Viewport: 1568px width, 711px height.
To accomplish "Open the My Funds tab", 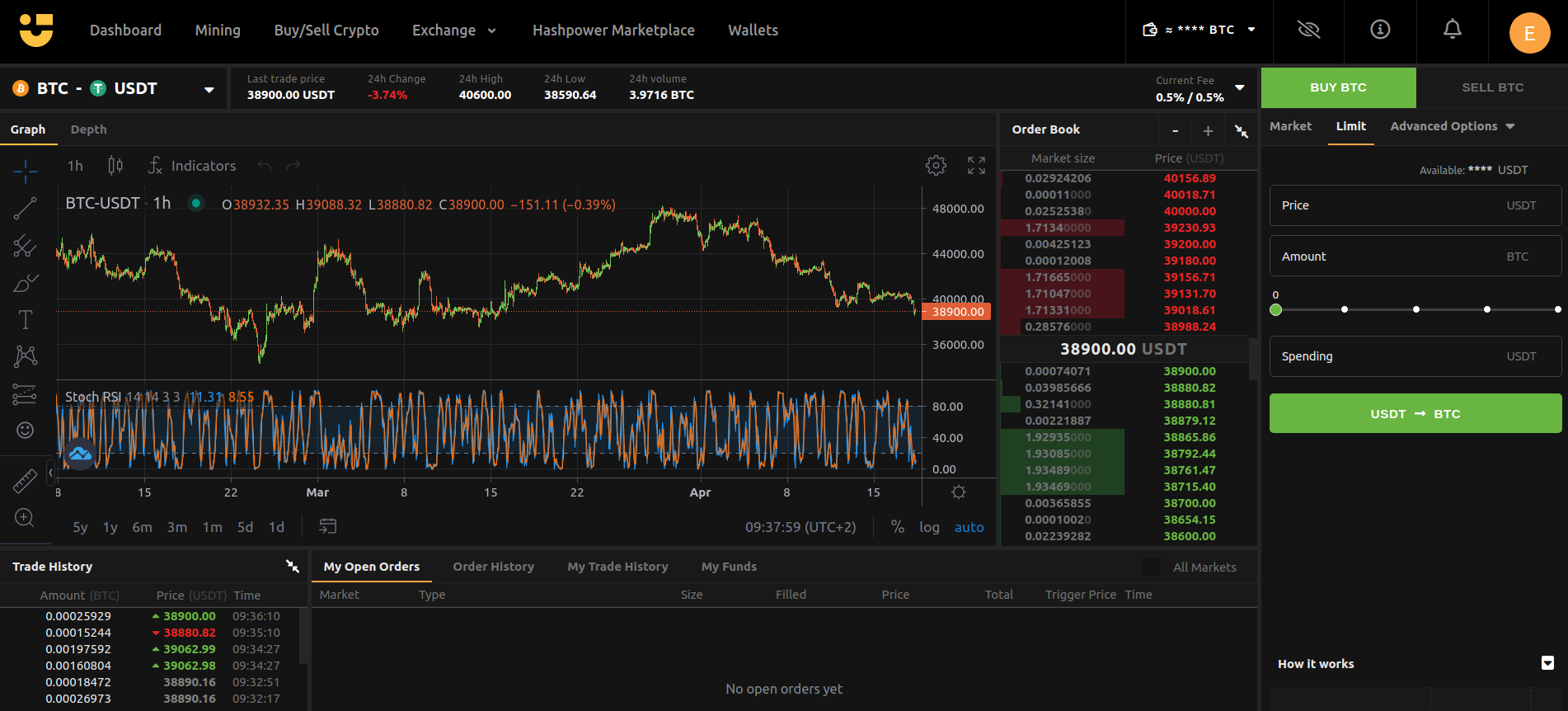I will (729, 567).
